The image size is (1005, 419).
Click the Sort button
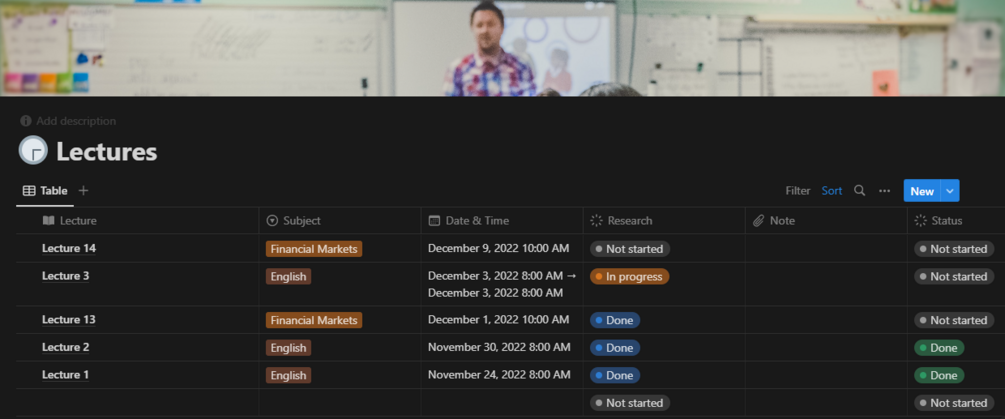click(832, 191)
